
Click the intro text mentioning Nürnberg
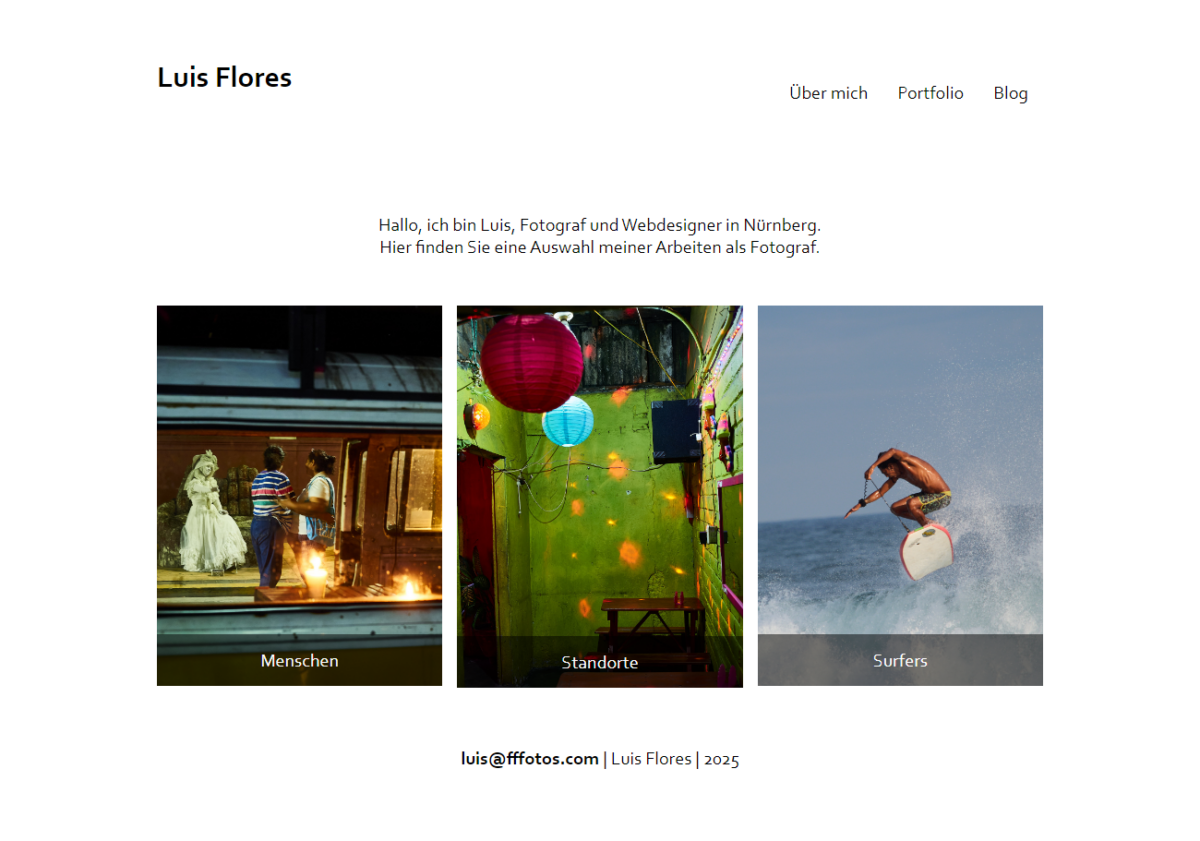(600, 225)
